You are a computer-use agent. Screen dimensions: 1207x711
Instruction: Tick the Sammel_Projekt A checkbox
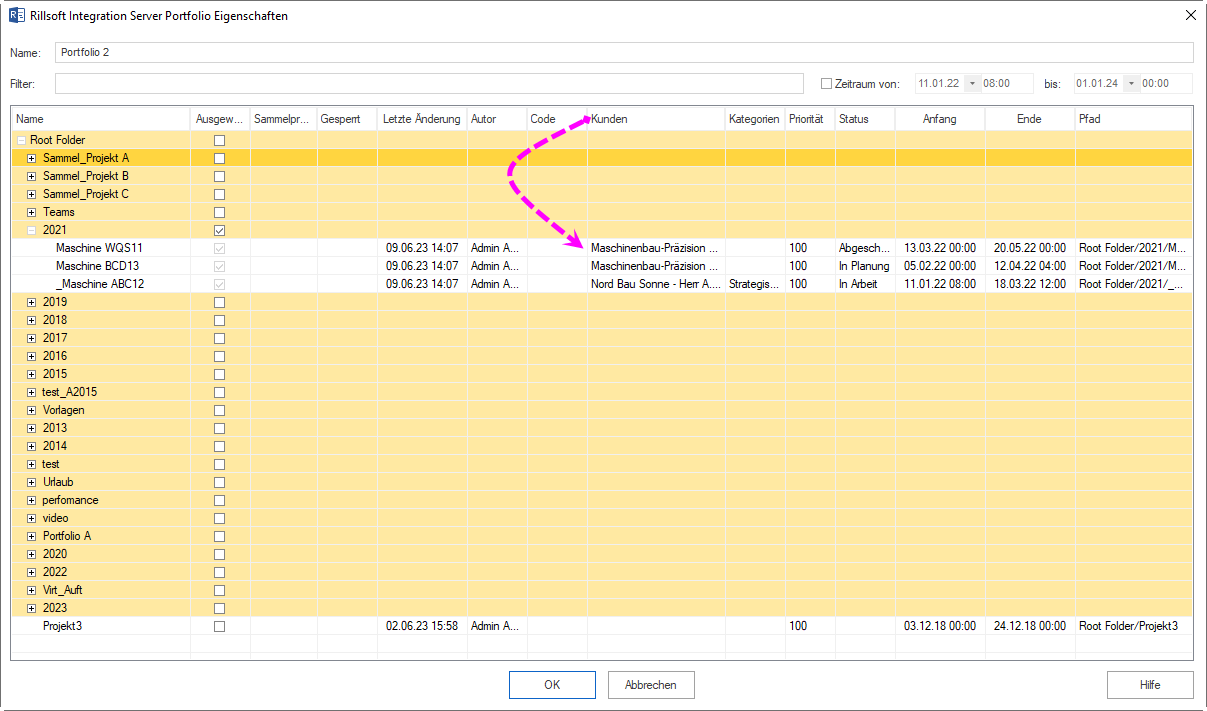pyautogui.click(x=219, y=158)
